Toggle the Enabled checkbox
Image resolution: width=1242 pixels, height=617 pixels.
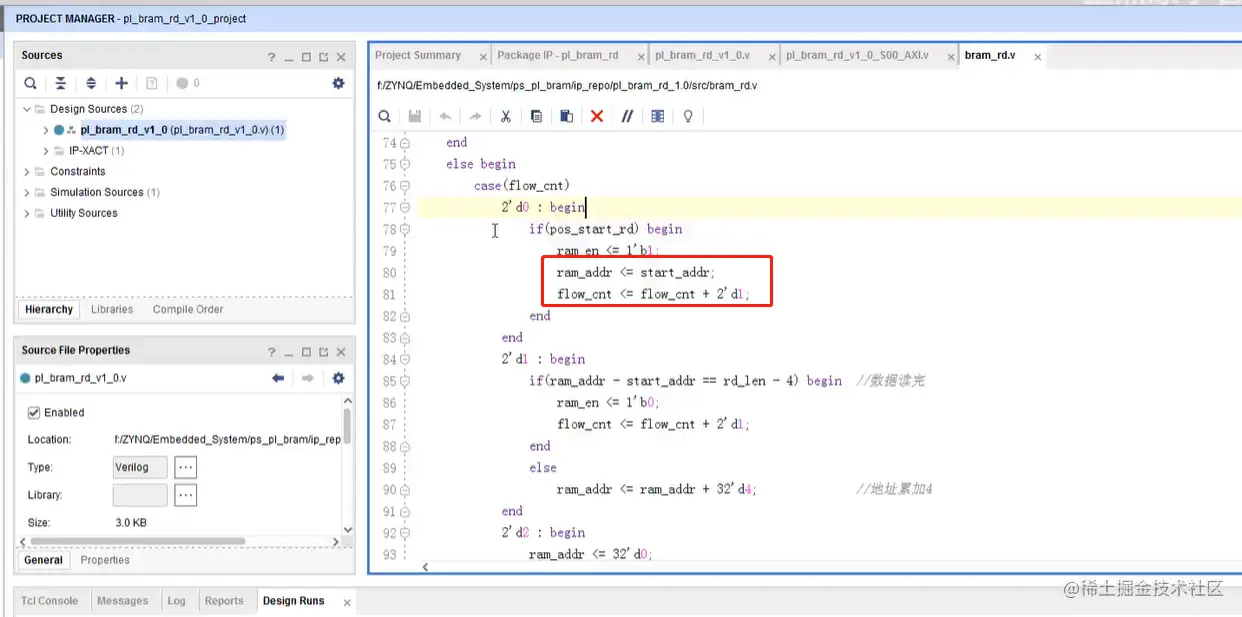pyautogui.click(x=34, y=412)
